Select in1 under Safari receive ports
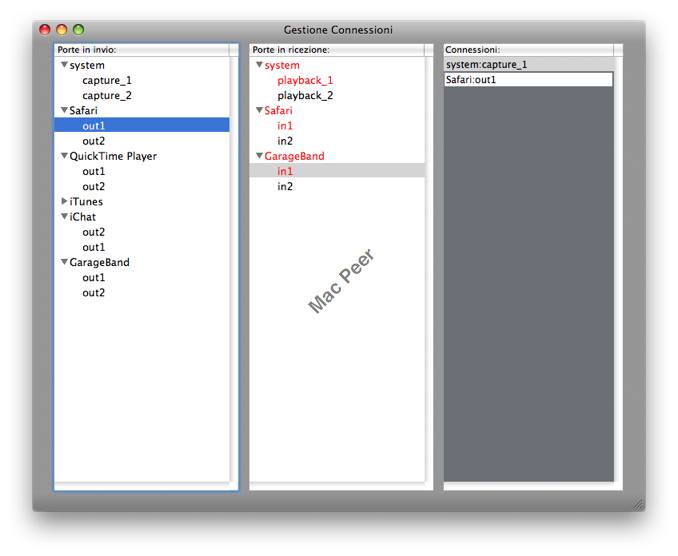The width and height of the screenshot is (678, 556). (285, 126)
